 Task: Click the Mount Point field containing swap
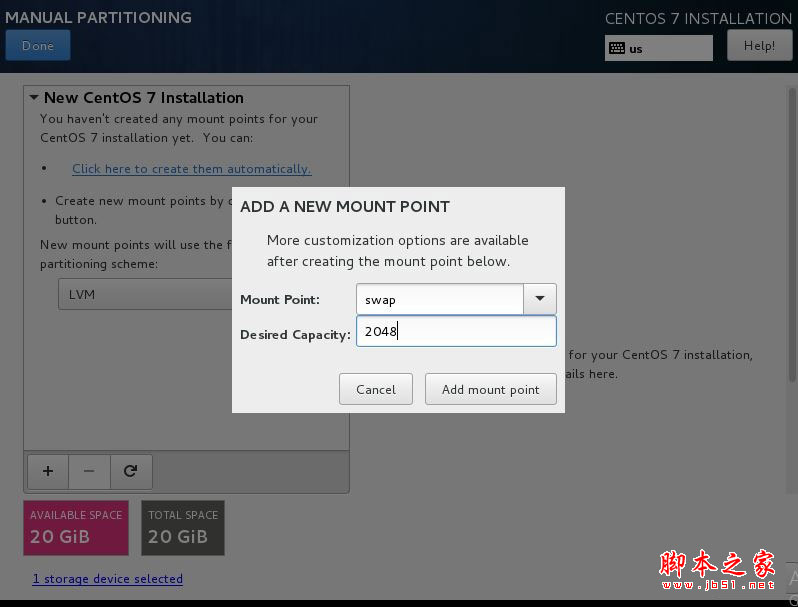(440, 299)
